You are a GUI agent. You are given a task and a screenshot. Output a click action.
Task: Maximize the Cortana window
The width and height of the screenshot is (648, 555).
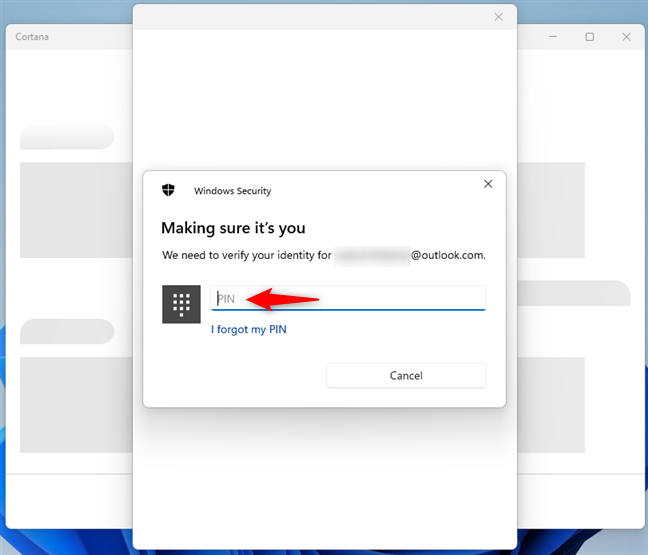point(590,37)
